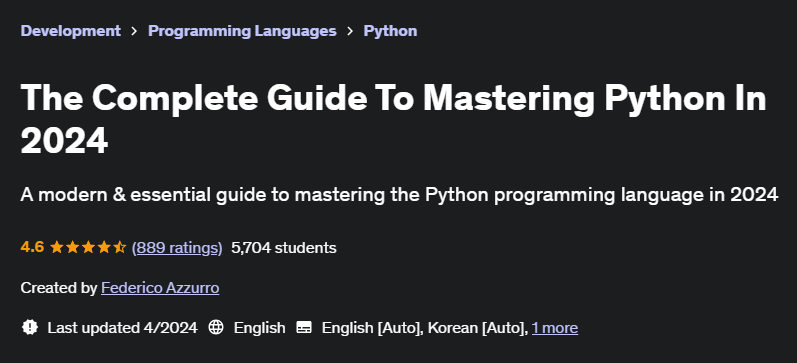Open instructor Federico Azzurro's profile
This screenshot has height=363, width=797.
pyautogui.click(x=160, y=288)
